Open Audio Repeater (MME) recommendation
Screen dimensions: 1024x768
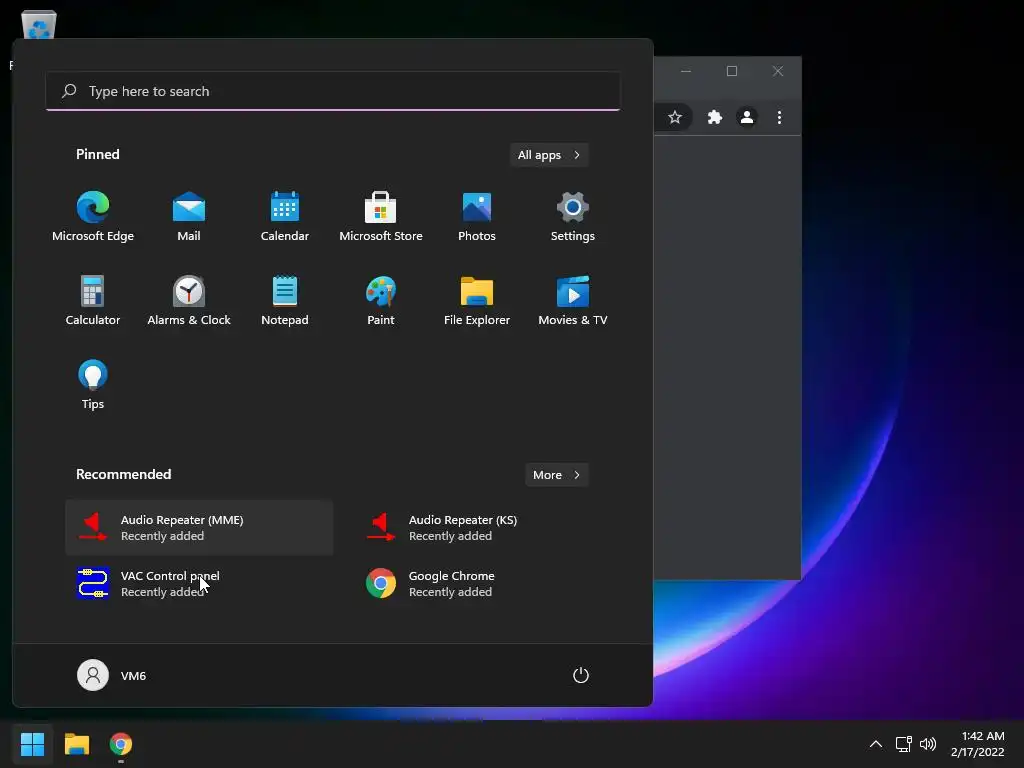[199, 528]
